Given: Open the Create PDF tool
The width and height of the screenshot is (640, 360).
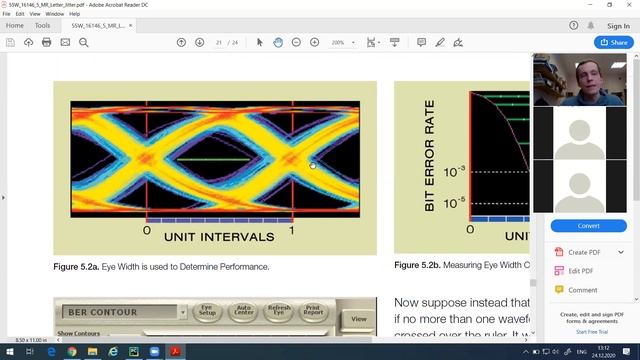Looking at the screenshot, I should 584,252.
